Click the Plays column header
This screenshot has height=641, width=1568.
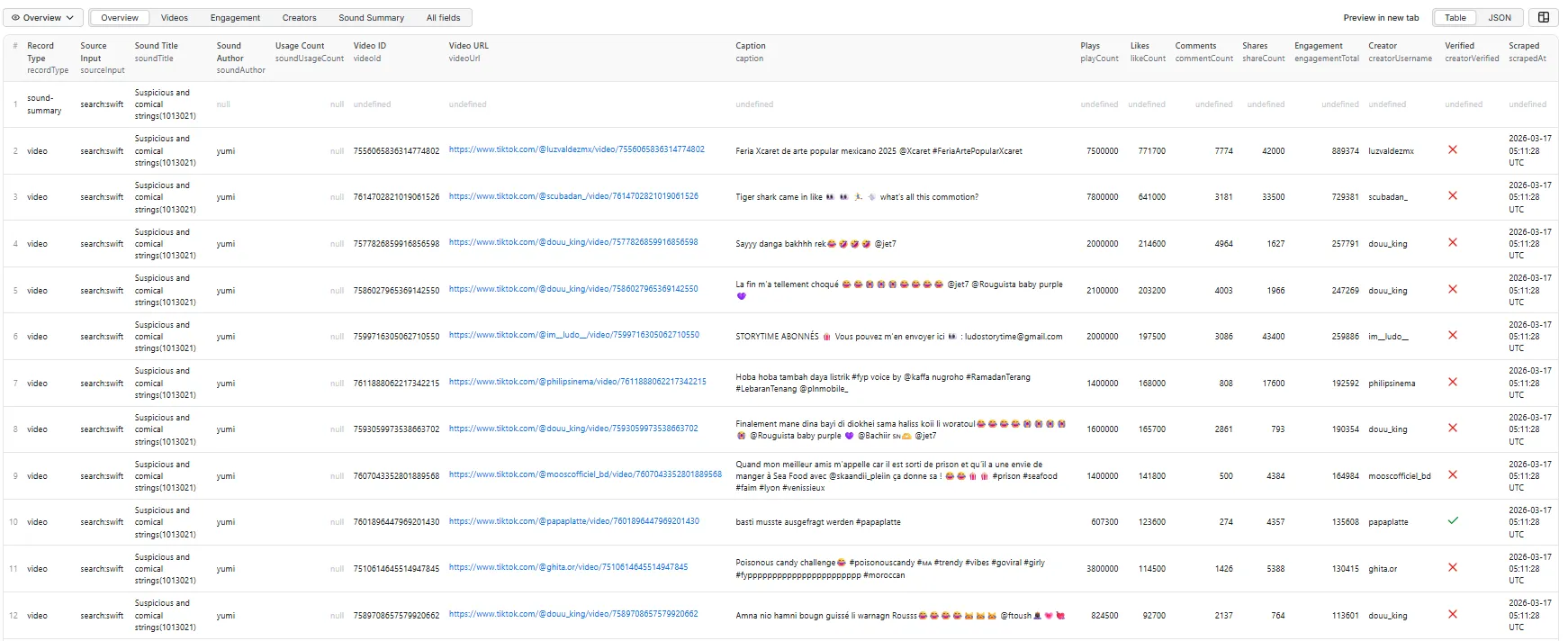click(x=1099, y=52)
